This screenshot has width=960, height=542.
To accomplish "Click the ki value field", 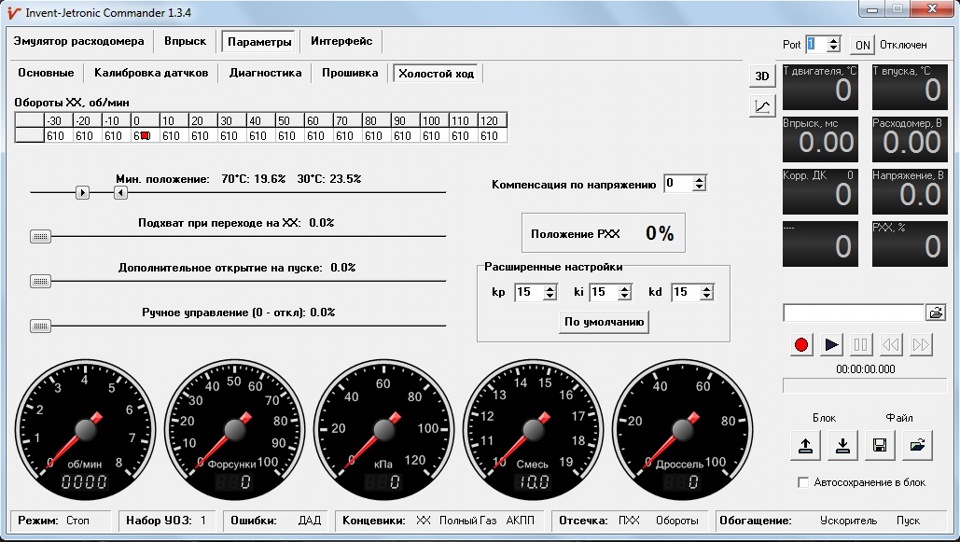I will (604, 292).
